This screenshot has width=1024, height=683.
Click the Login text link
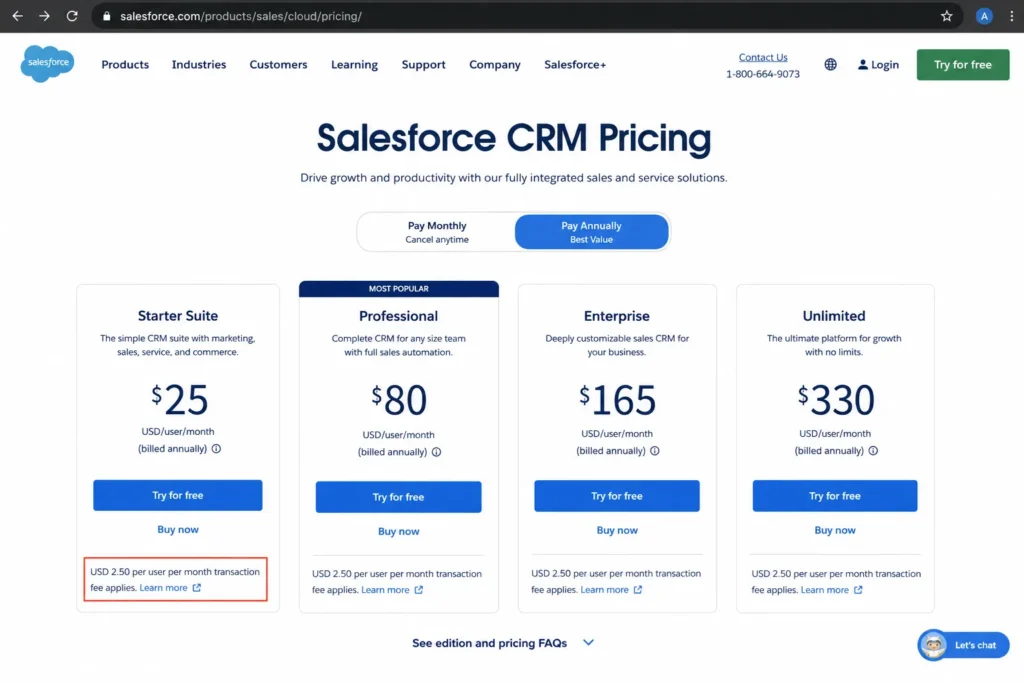[885, 65]
